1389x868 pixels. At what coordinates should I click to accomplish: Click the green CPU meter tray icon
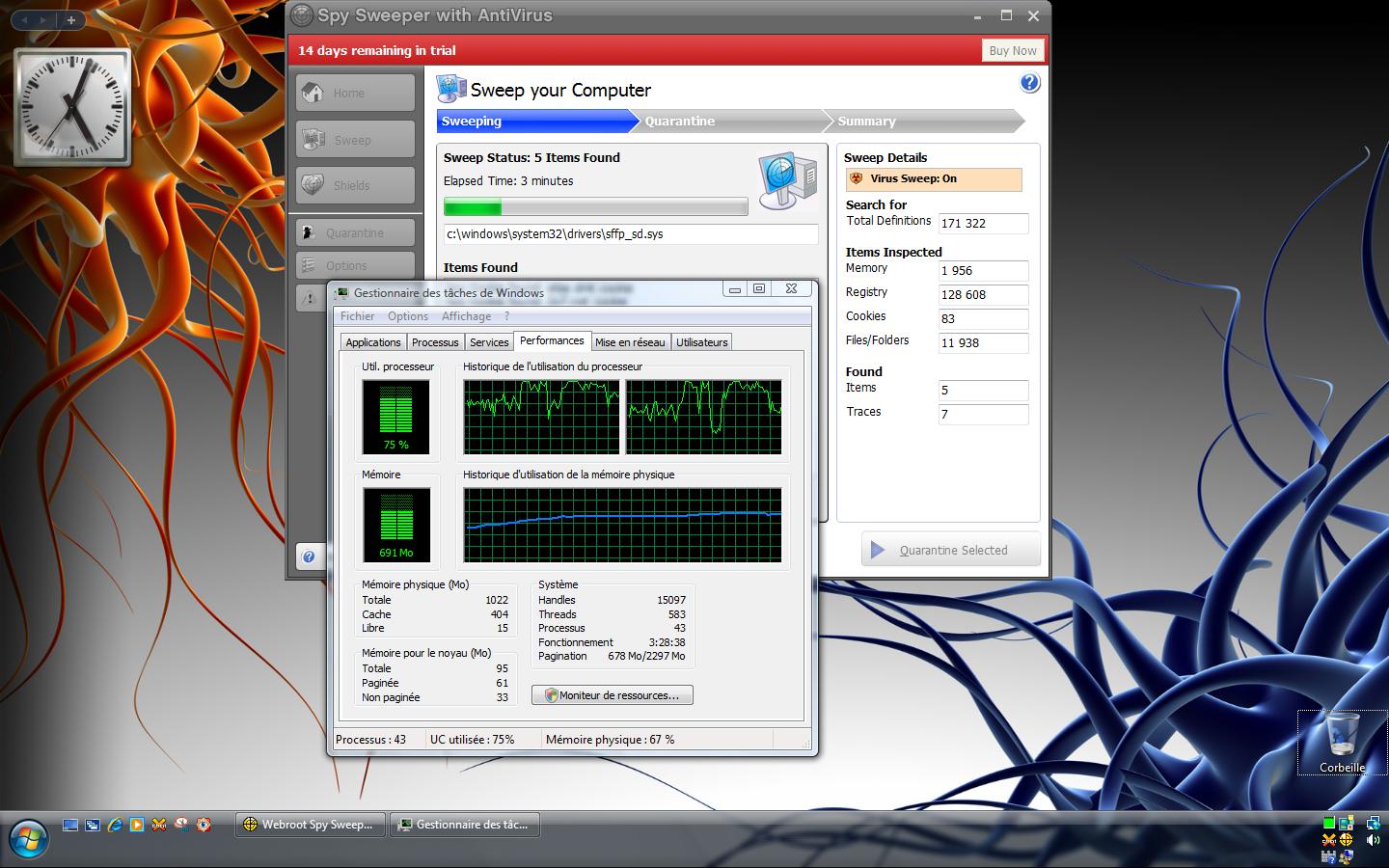point(1329,823)
